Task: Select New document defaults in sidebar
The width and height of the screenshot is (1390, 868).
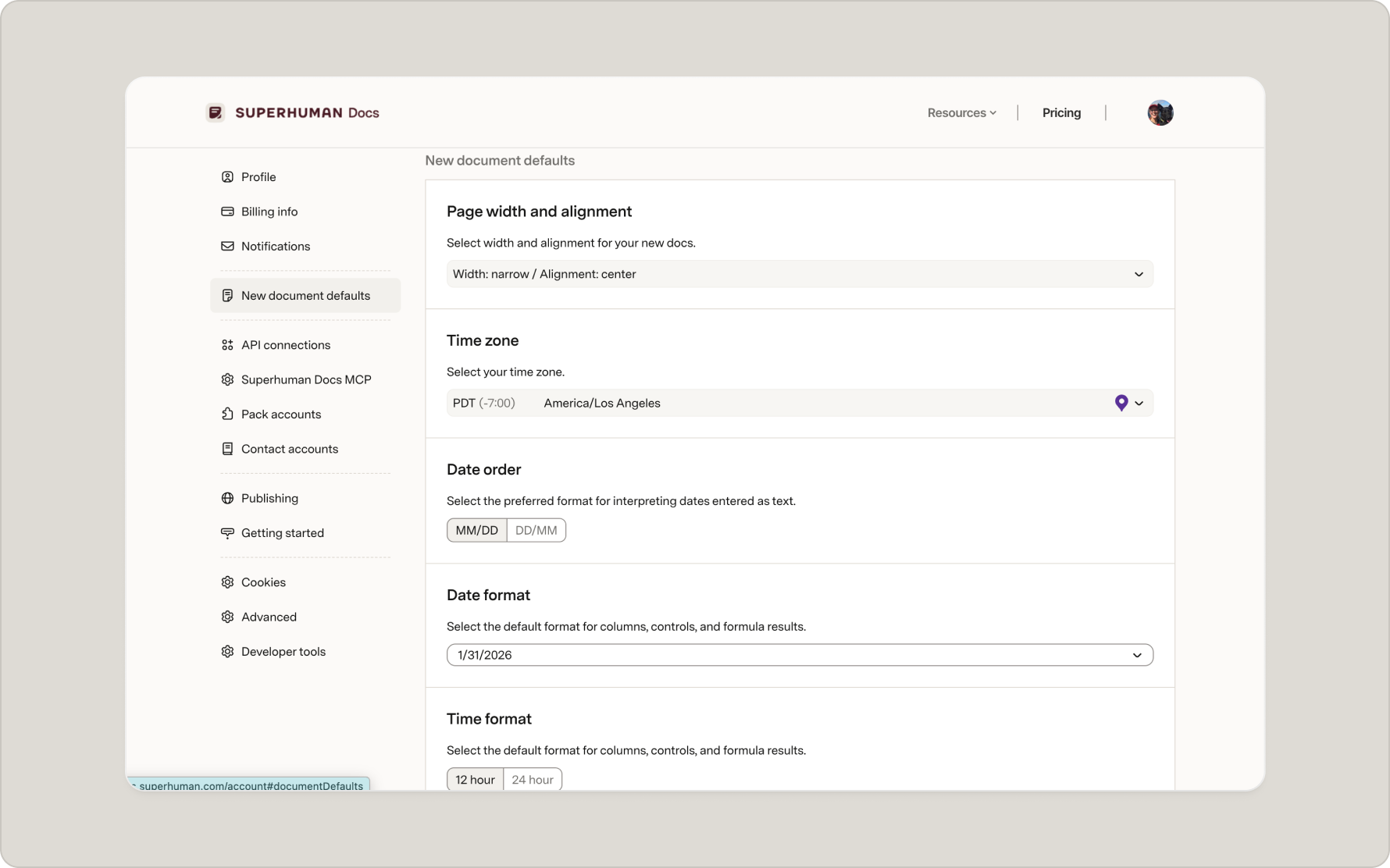Action: pyautogui.click(x=305, y=296)
